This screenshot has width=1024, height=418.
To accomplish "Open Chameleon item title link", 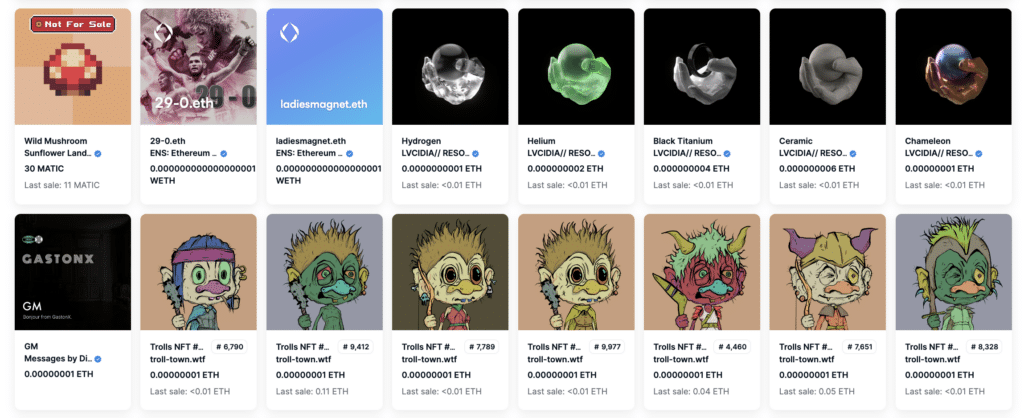I will (x=927, y=140).
